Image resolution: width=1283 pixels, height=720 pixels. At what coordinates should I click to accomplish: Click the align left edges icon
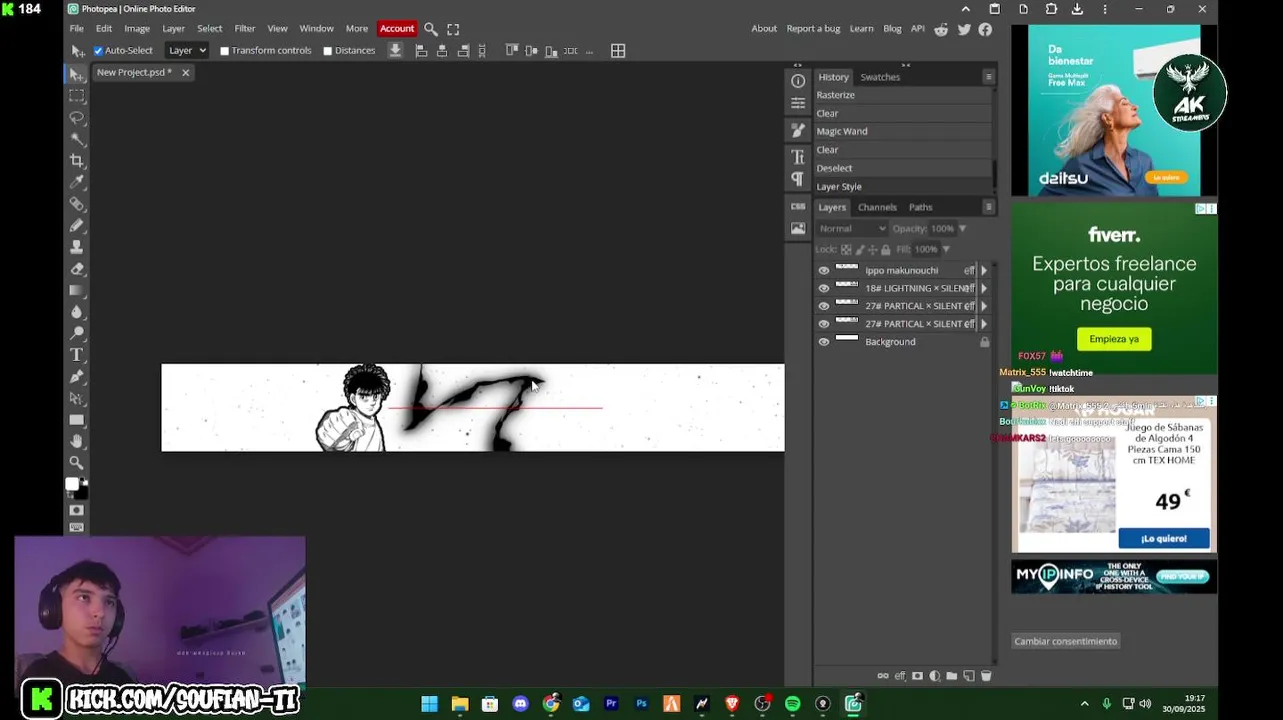[421, 50]
